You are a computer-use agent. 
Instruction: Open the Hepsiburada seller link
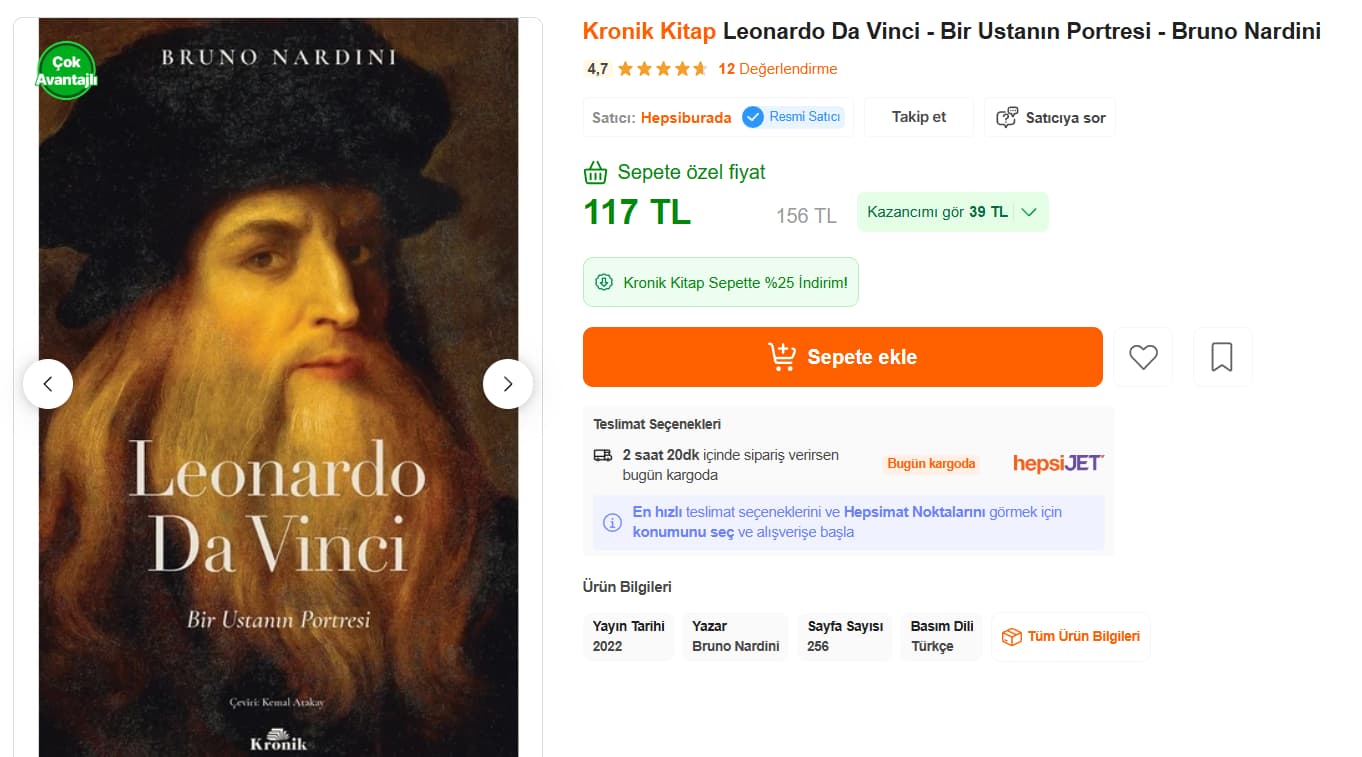click(686, 118)
